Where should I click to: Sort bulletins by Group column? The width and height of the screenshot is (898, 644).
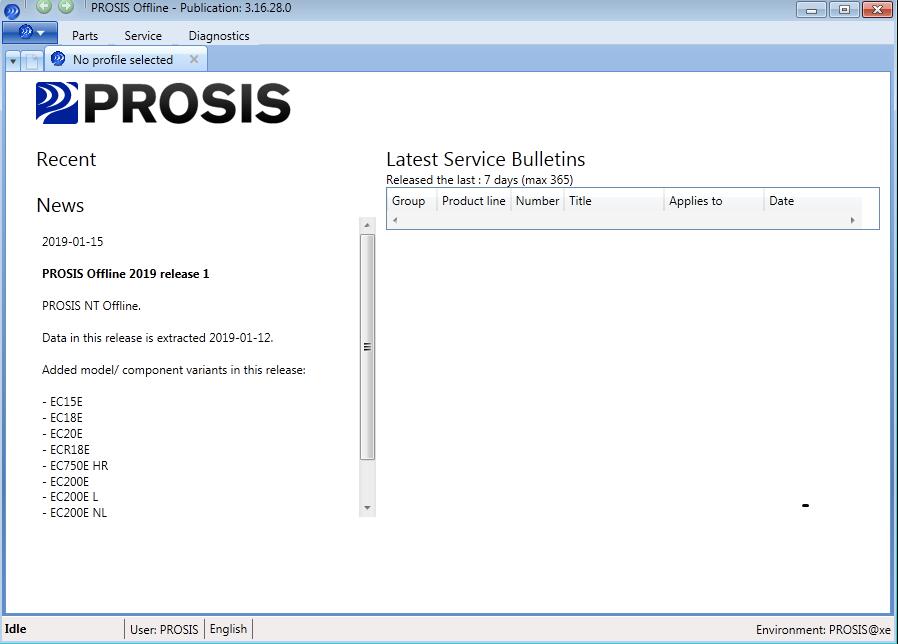409,201
